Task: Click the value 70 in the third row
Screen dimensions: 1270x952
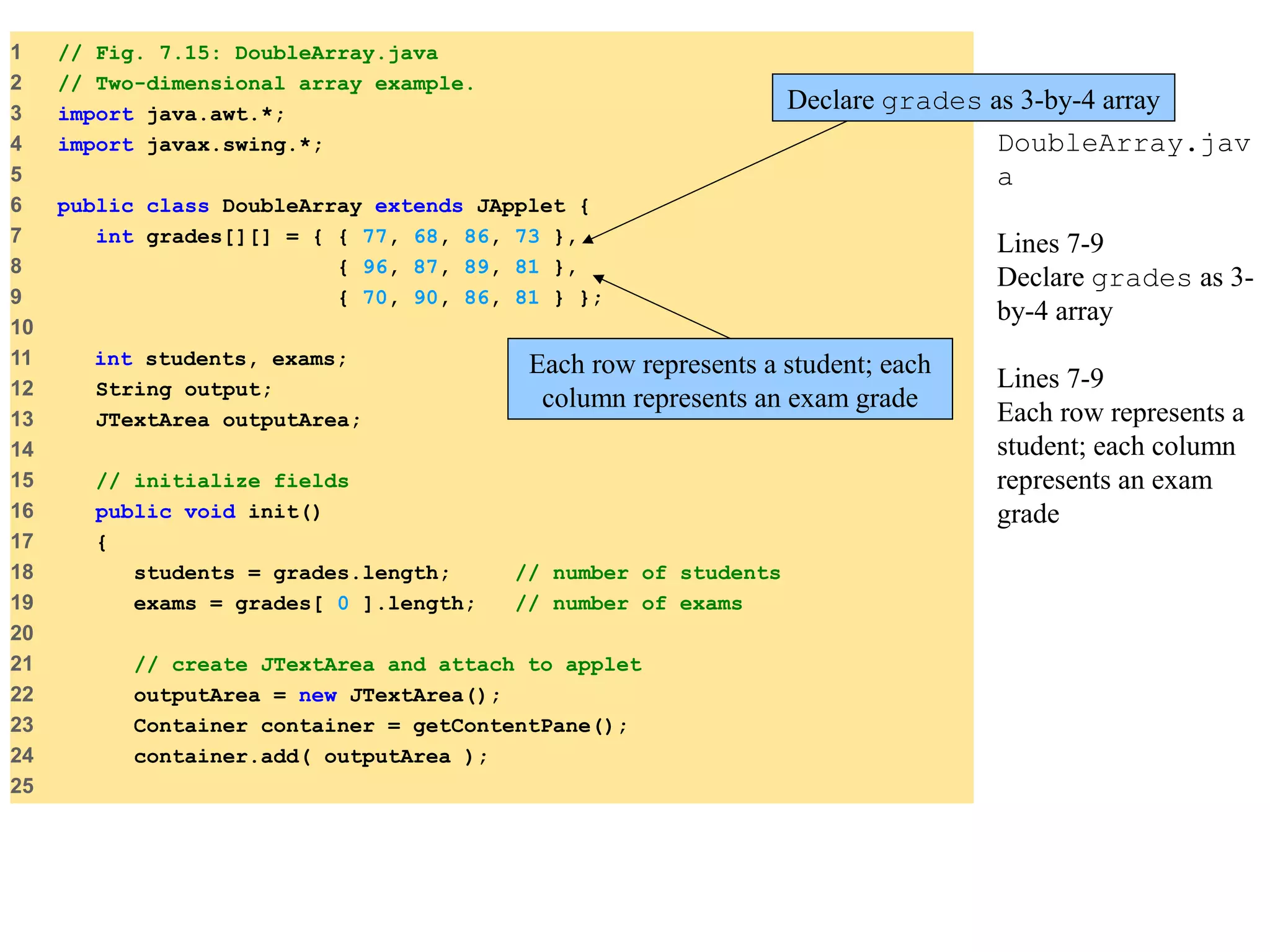Action: click(375, 297)
